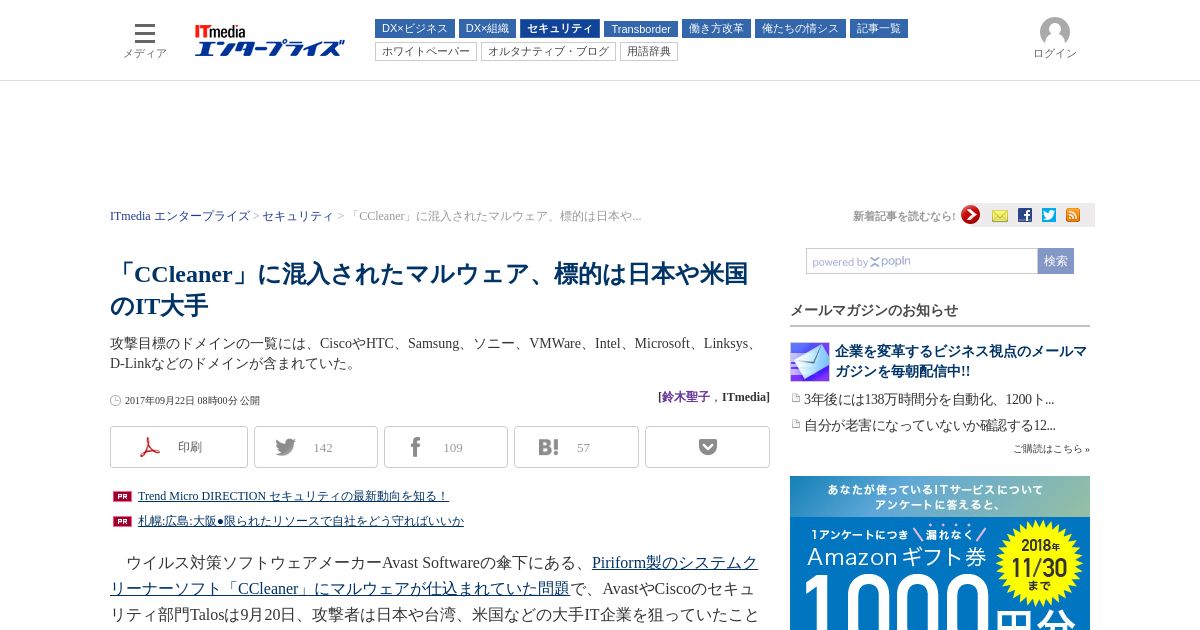Open the Trend Micro DIRECTION PR link
Viewport: 1200px width, 630px height.
pyautogui.click(x=293, y=496)
